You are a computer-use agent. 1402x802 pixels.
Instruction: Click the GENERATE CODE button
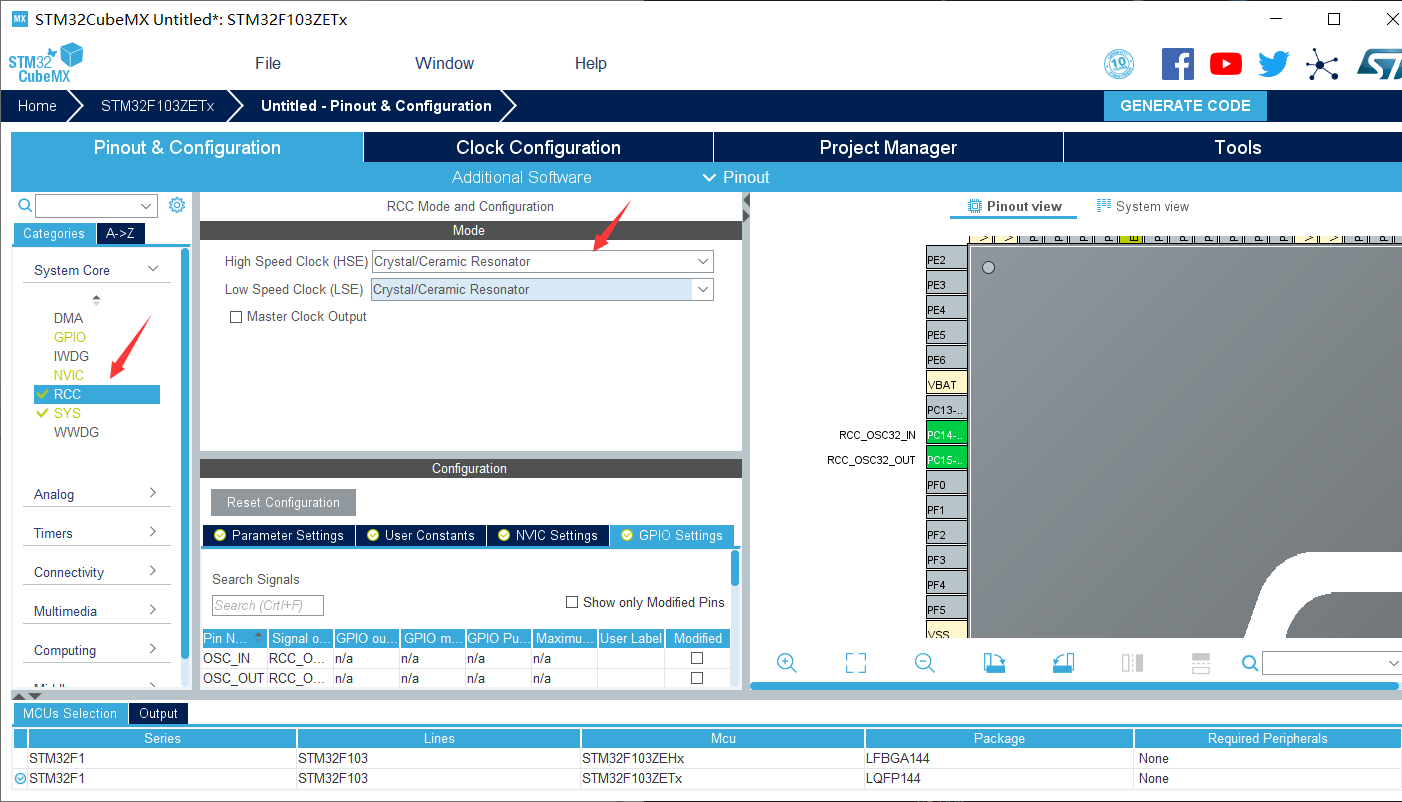point(1185,106)
